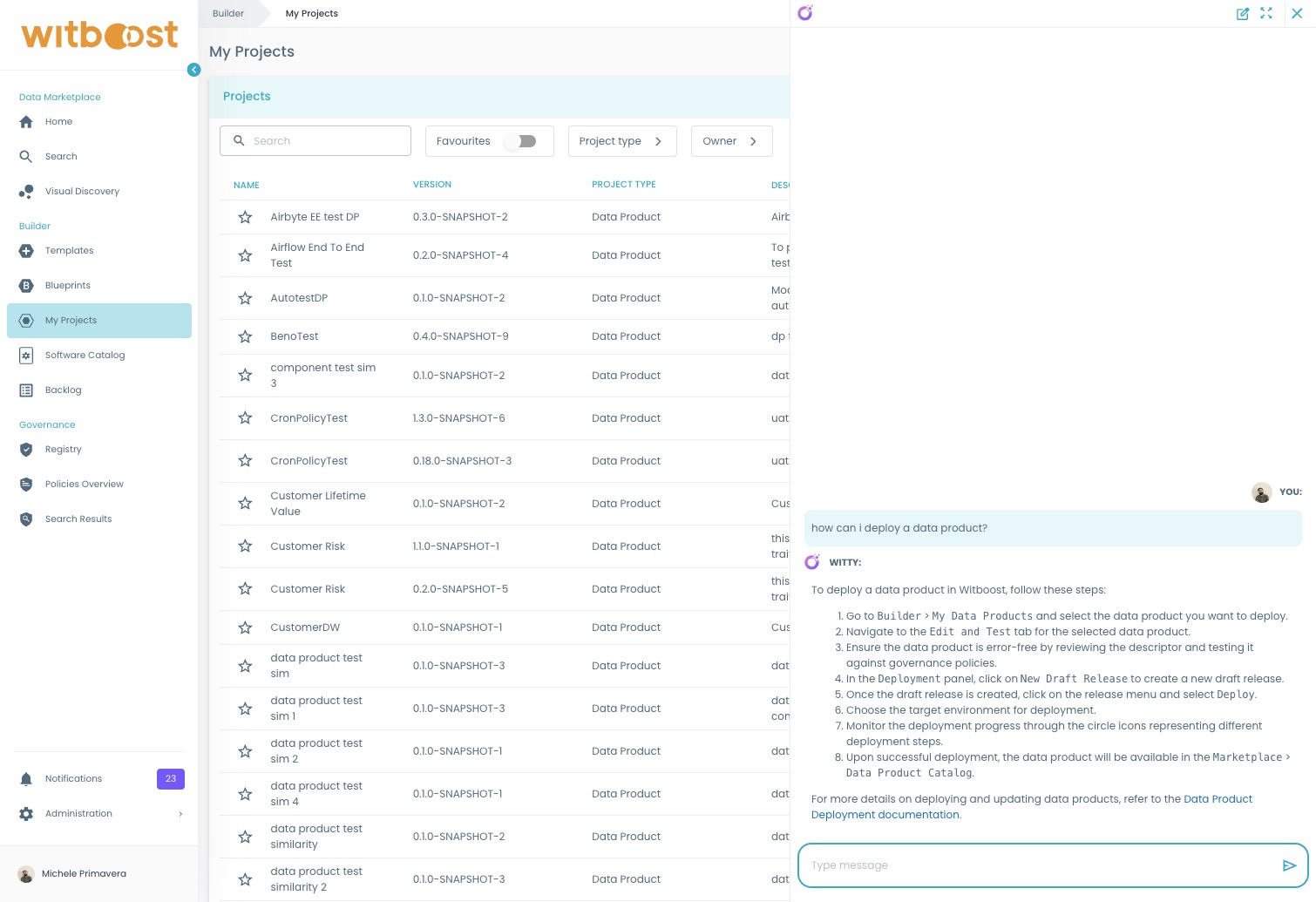
Task: Open the Owner filter dropdown
Action: 730,141
